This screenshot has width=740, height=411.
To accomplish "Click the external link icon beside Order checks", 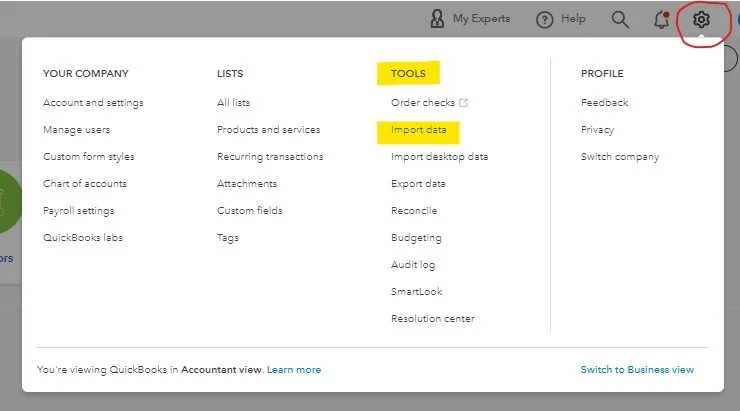I will (463, 102).
